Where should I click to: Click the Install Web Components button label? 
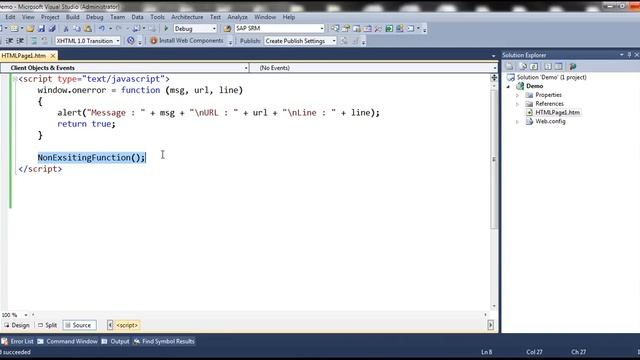tap(191, 41)
